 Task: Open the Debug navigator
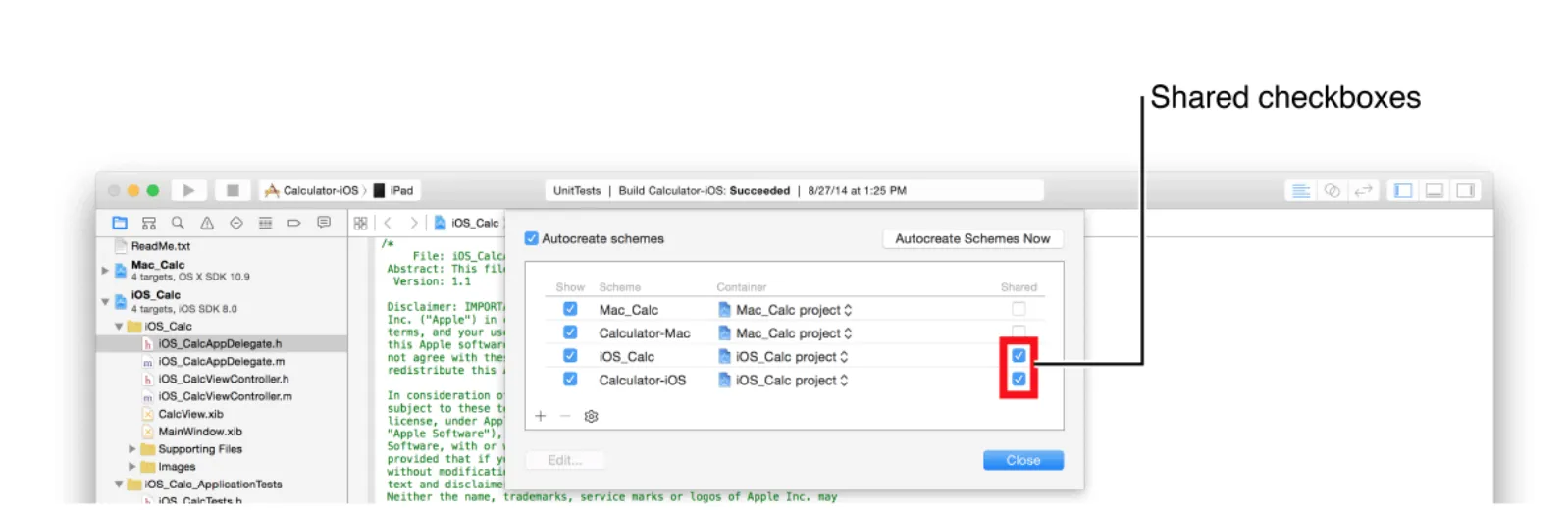tap(265, 223)
